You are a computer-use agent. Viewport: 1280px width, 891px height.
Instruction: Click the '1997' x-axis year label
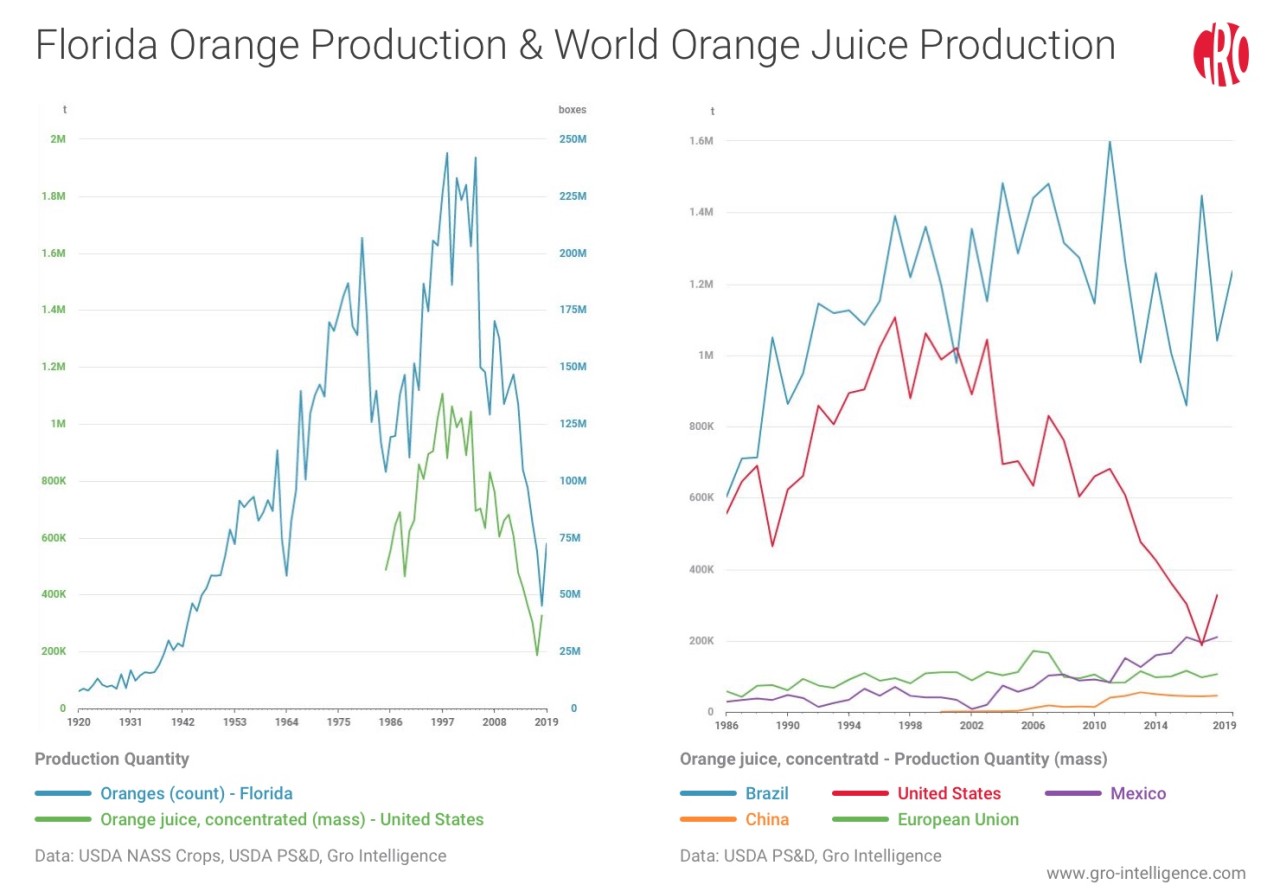(x=444, y=721)
